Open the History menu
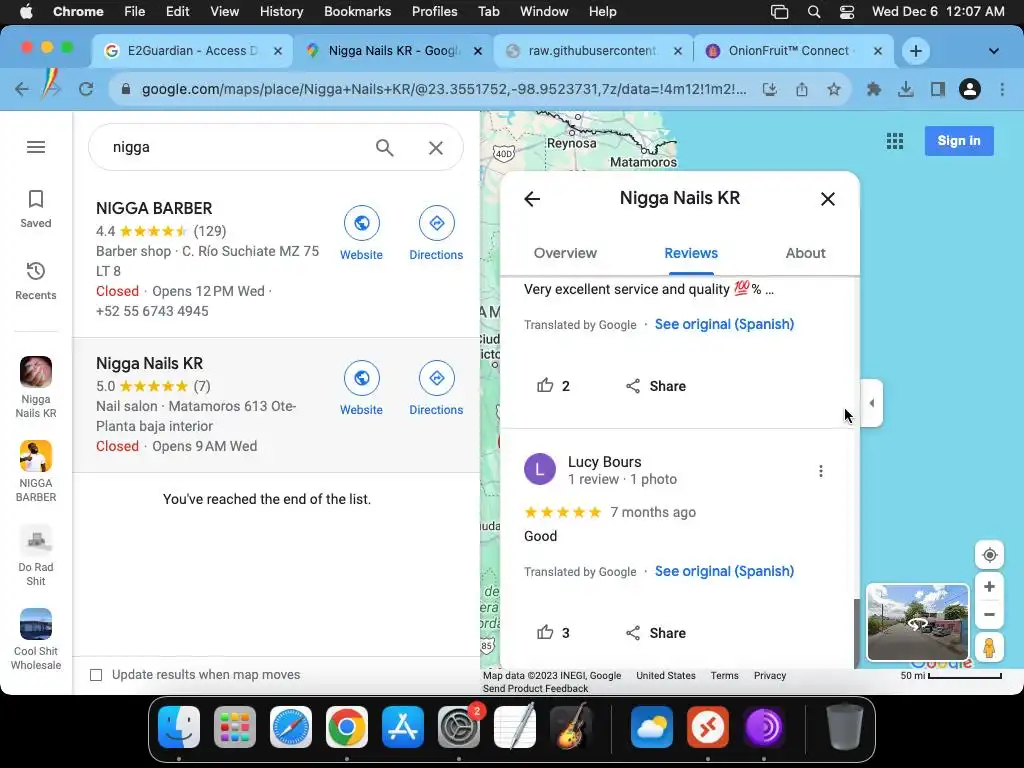The height and width of the screenshot is (768, 1024). 281,12
